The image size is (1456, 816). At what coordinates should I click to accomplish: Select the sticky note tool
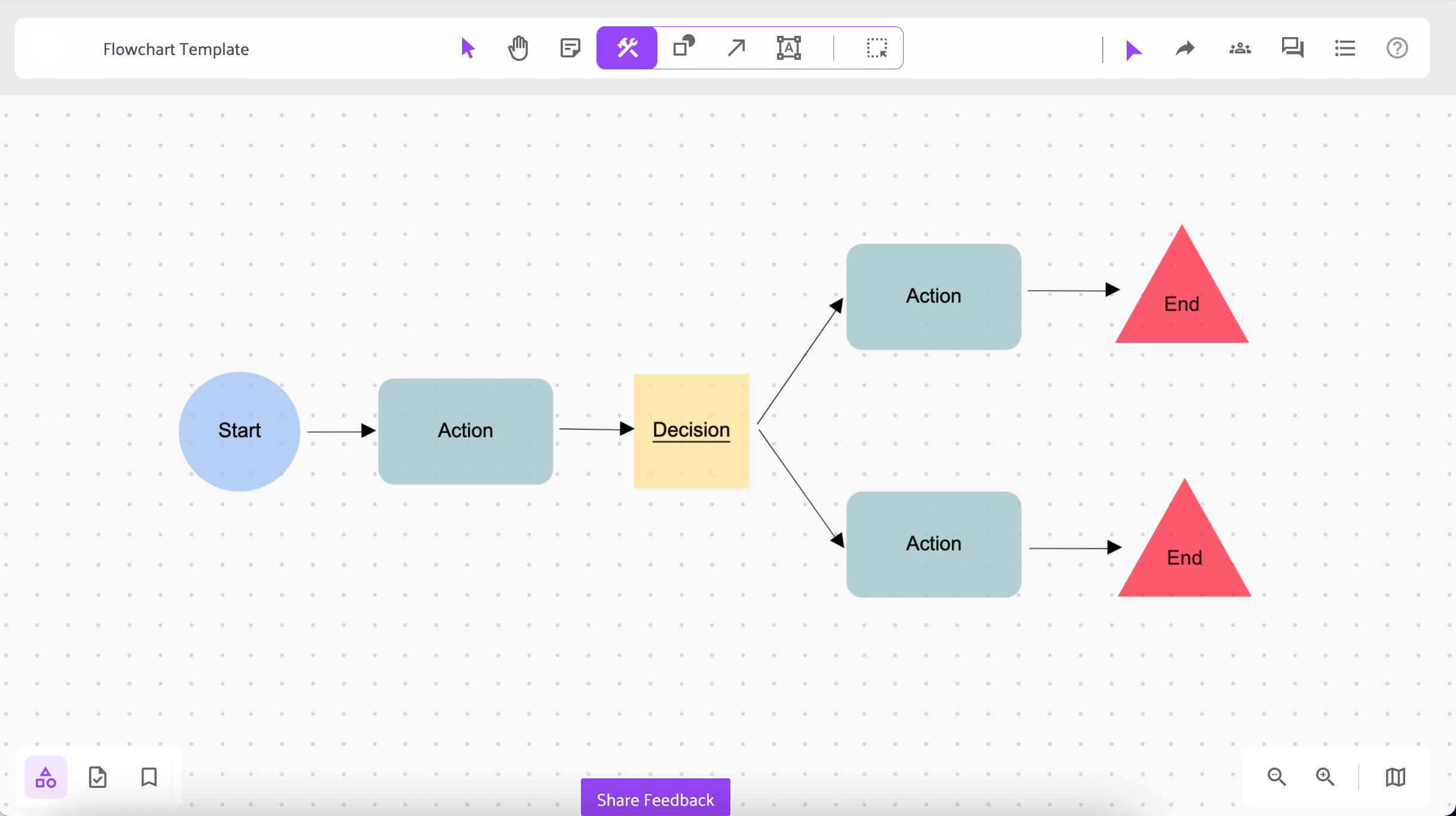(x=570, y=48)
